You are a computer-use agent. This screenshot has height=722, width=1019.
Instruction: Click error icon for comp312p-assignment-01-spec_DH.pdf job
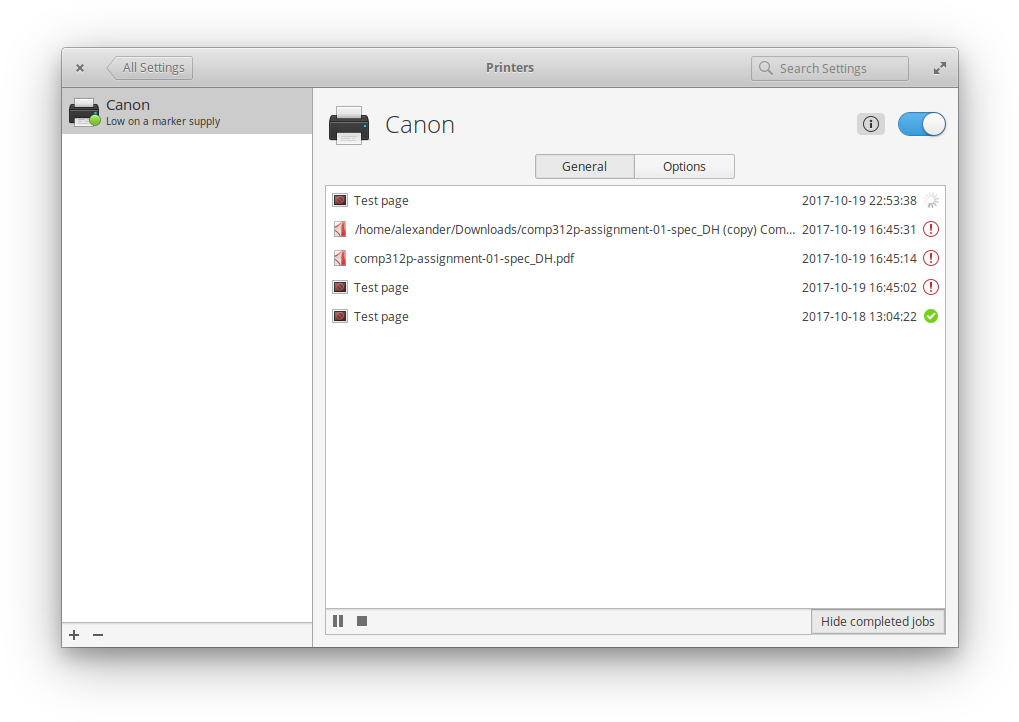pos(931,258)
